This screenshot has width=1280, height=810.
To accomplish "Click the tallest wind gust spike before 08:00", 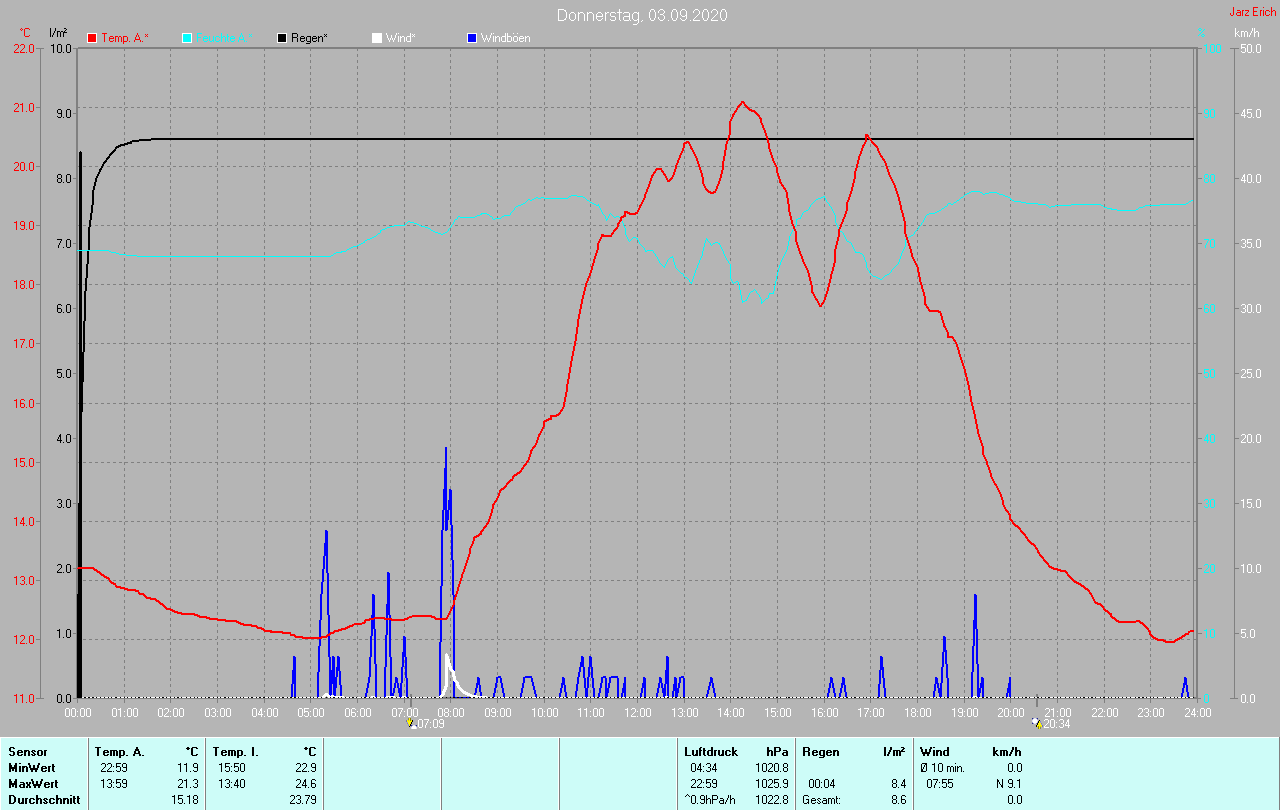I will pos(446,449).
